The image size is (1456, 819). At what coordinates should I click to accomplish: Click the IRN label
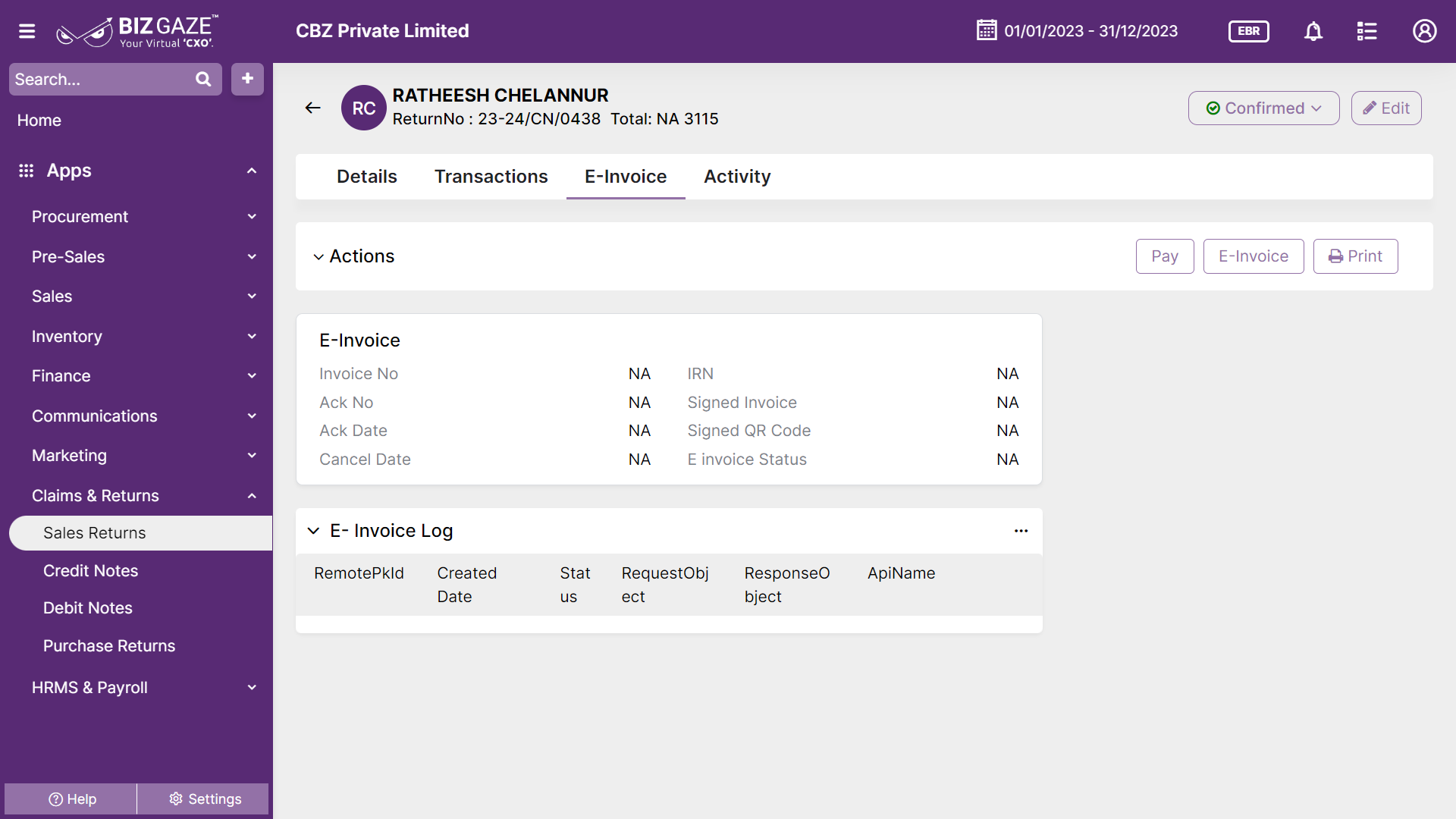tap(700, 374)
